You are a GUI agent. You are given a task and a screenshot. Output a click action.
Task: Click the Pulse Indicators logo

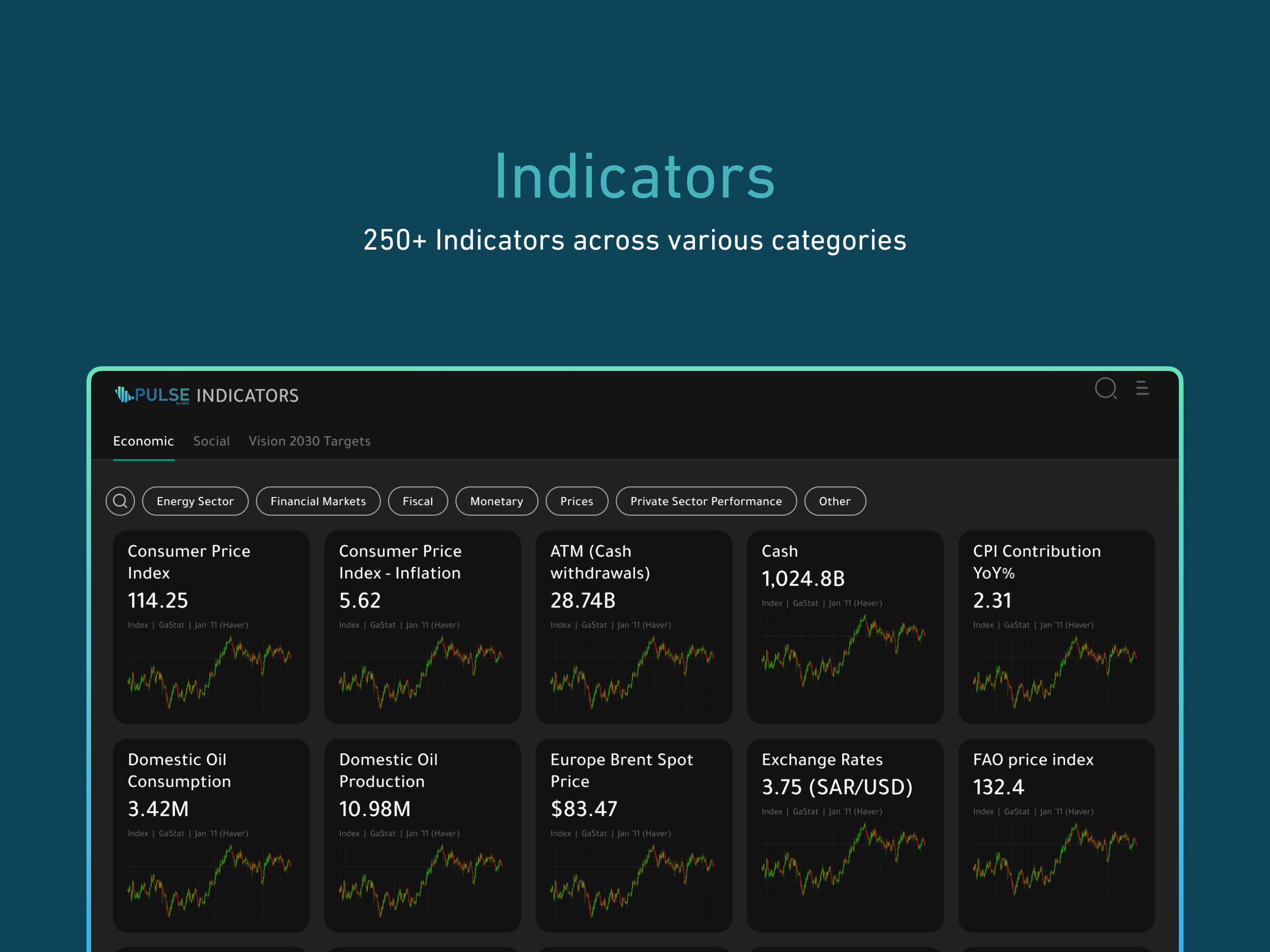pyautogui.click(x=207, y=395)
